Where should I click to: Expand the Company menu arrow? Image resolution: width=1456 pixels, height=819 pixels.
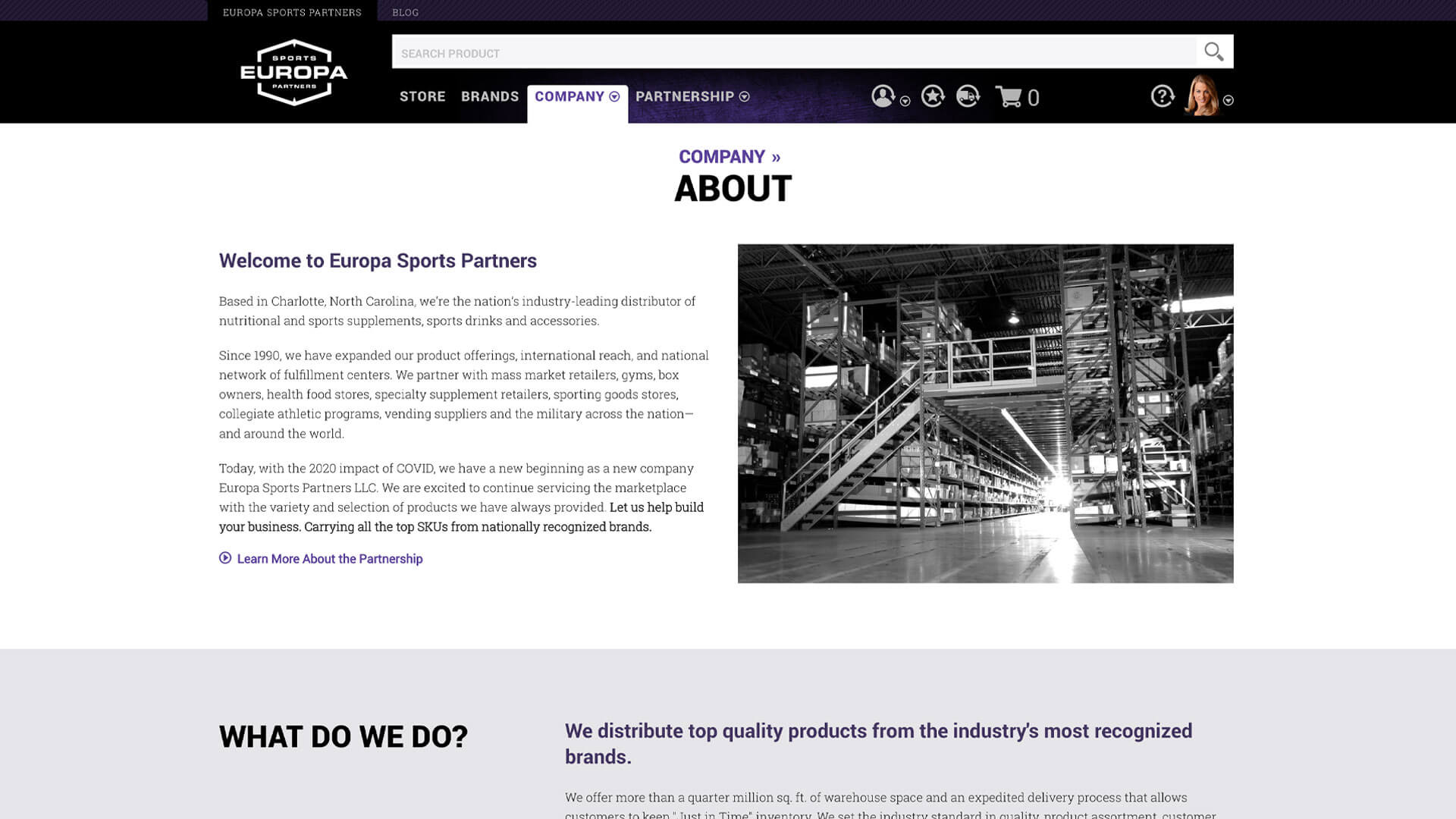click(x=614, y=96)
